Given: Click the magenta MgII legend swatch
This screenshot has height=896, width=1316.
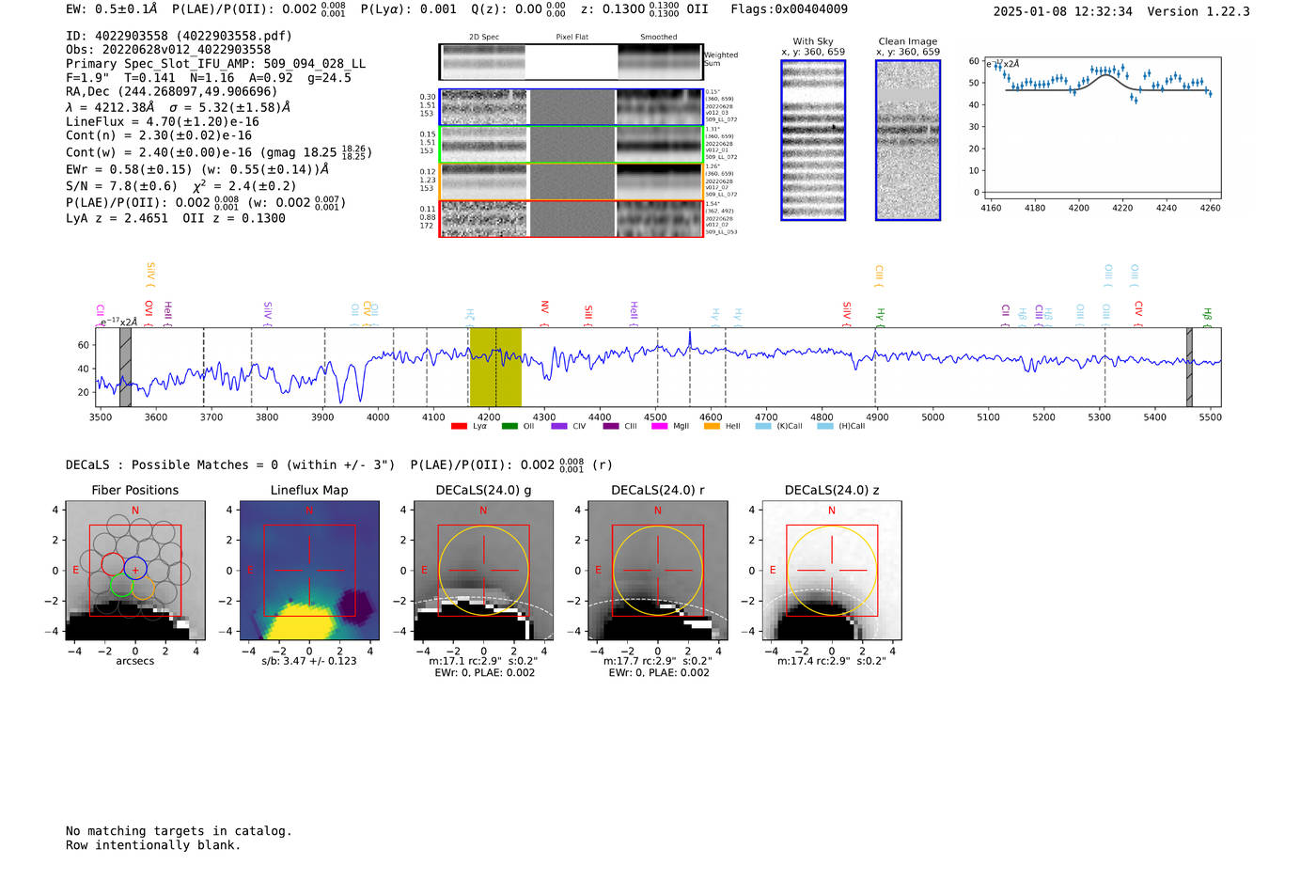Looking at the screenshot, I should 659,426.
